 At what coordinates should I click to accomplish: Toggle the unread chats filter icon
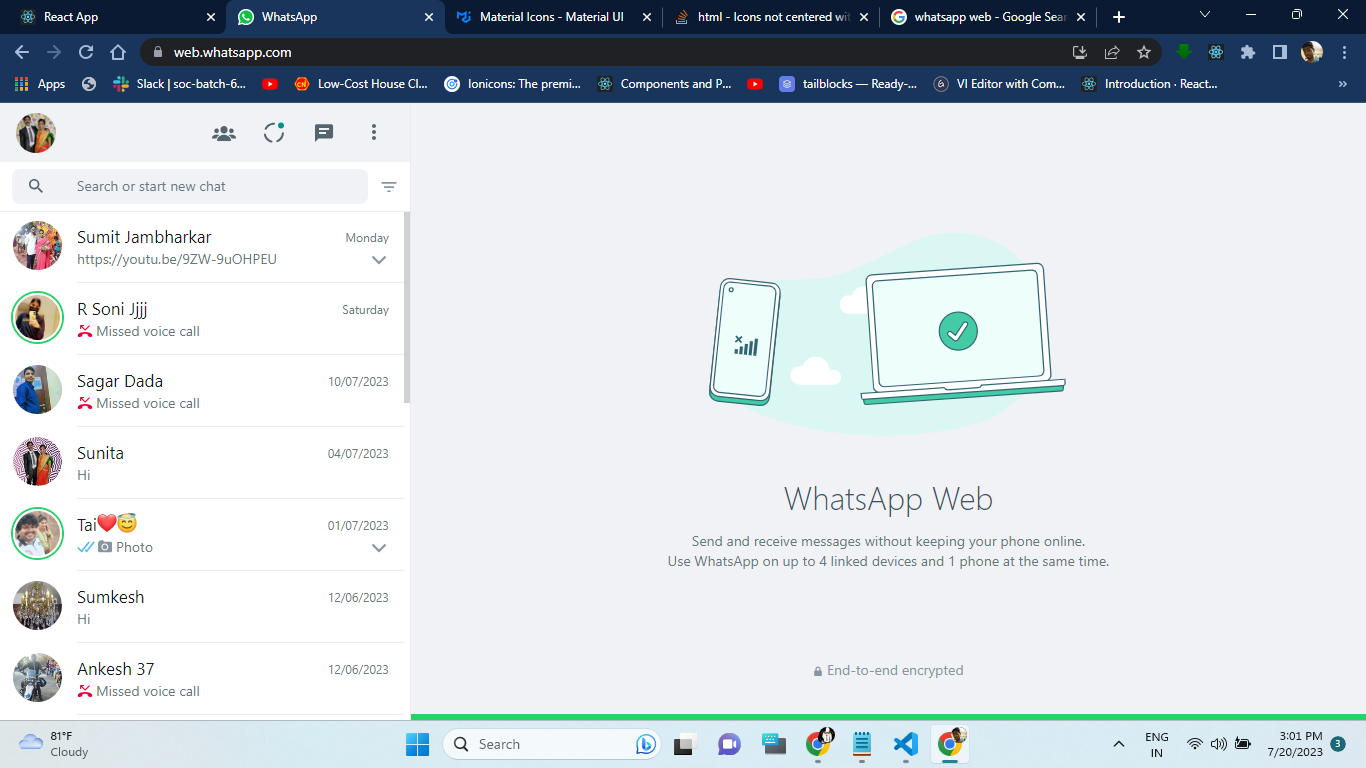[389, 187]
